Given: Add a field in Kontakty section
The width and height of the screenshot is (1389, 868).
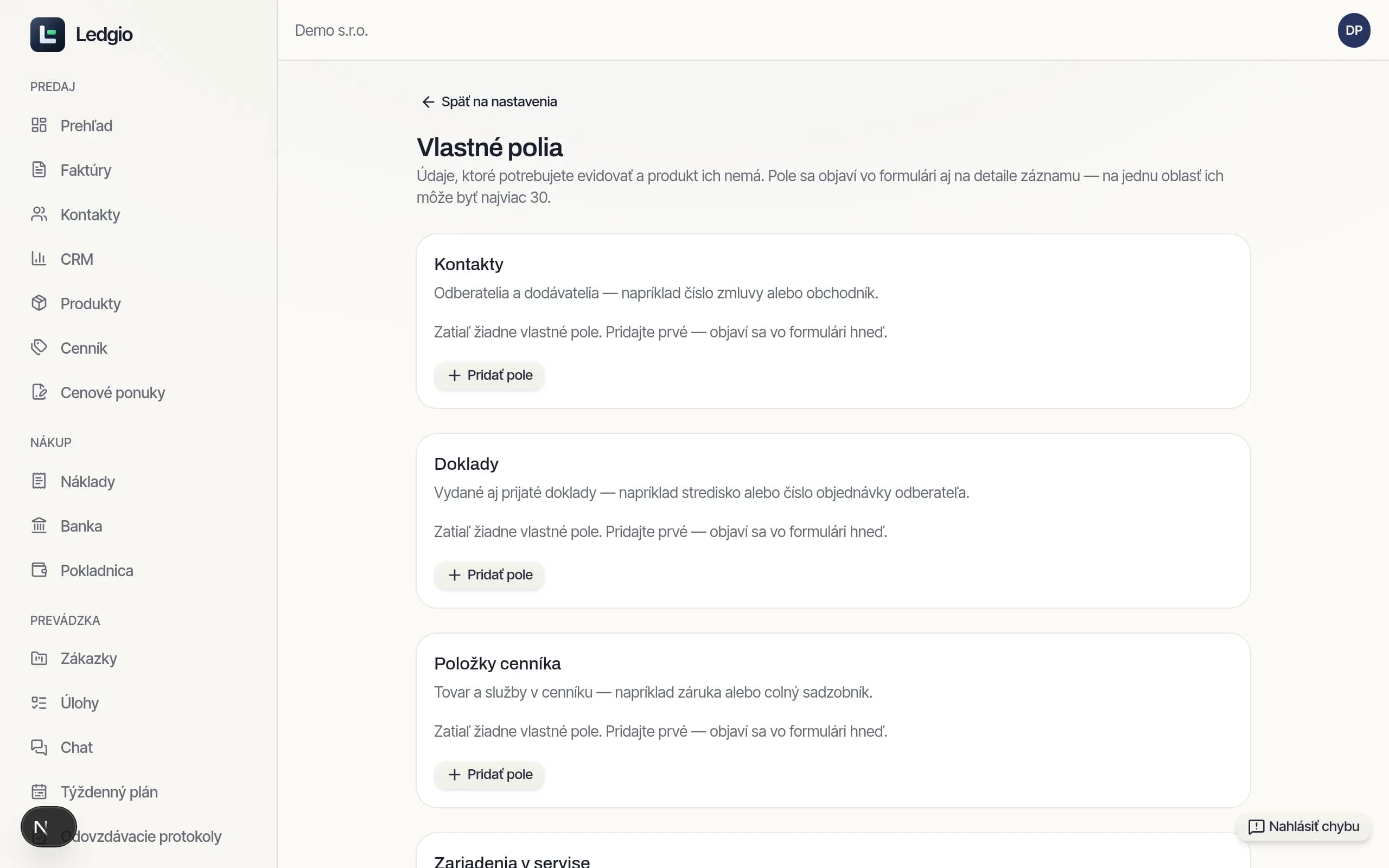Looking at the screenshot, I should point(489,375).
